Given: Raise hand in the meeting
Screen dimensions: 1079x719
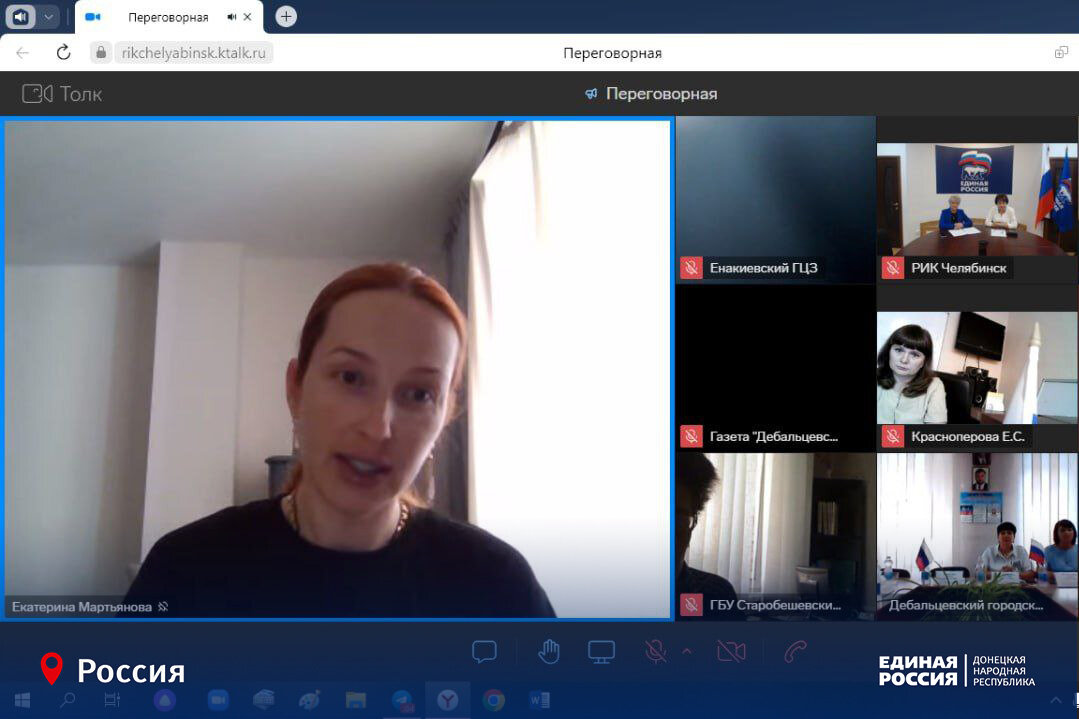Looking at the screenshot, I should coord(548,651).
